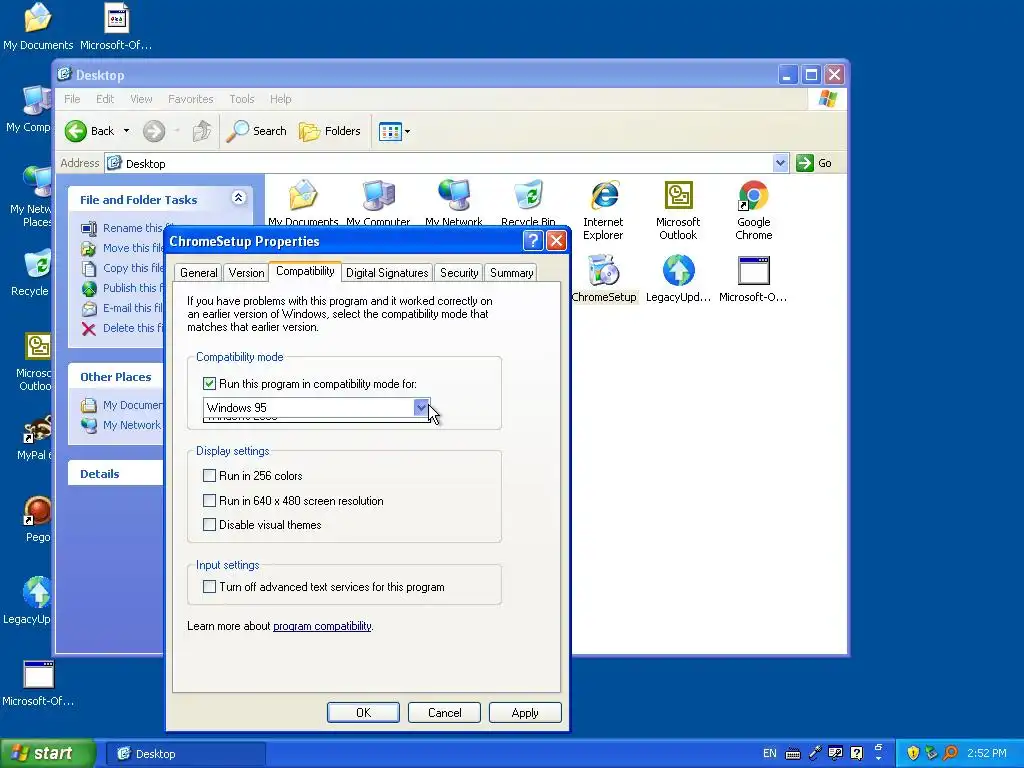
Task: Click the Other Places panel header
Action: tap(116, 377)
